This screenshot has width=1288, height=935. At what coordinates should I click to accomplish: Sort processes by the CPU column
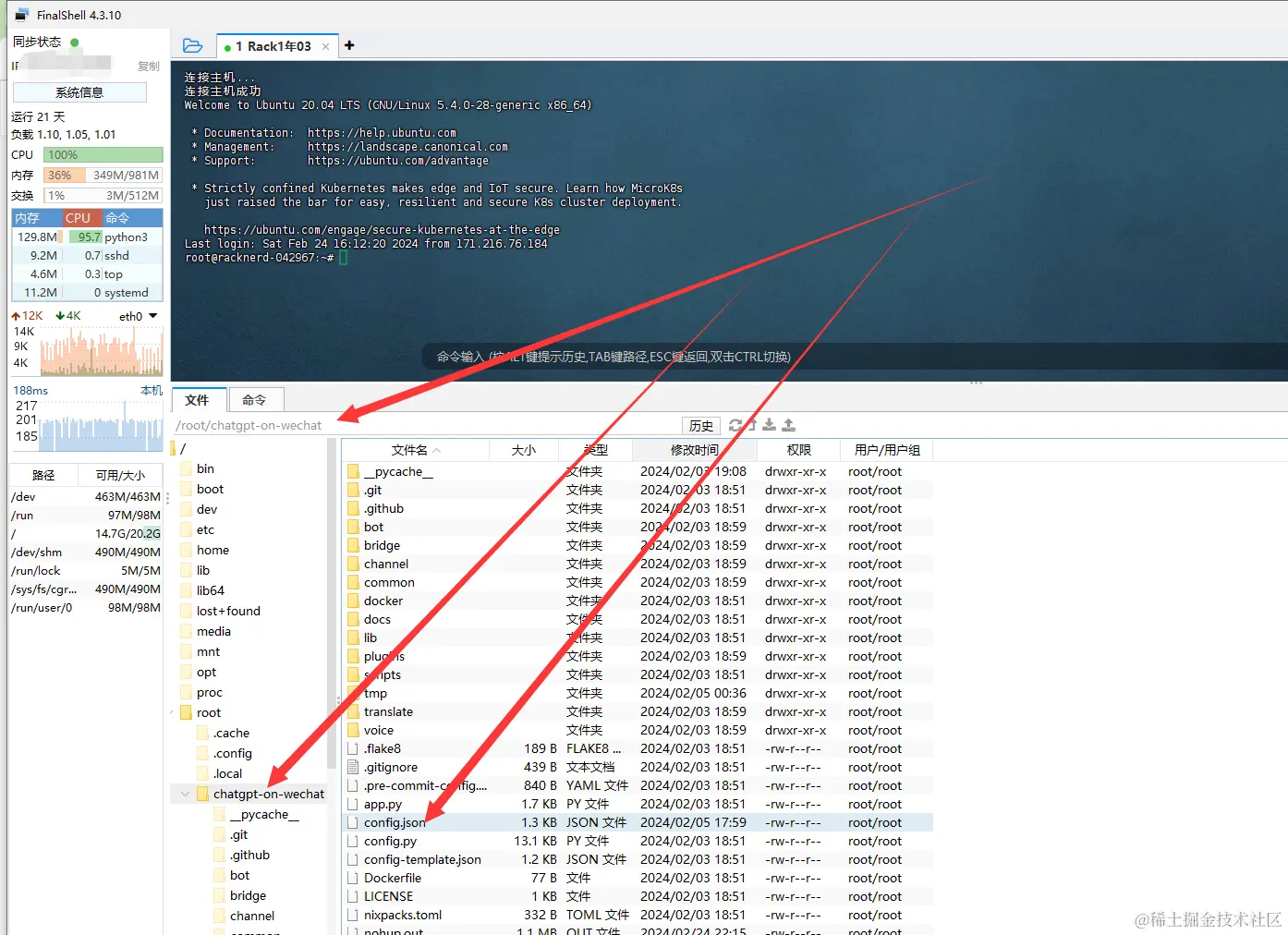coord(79,218)
